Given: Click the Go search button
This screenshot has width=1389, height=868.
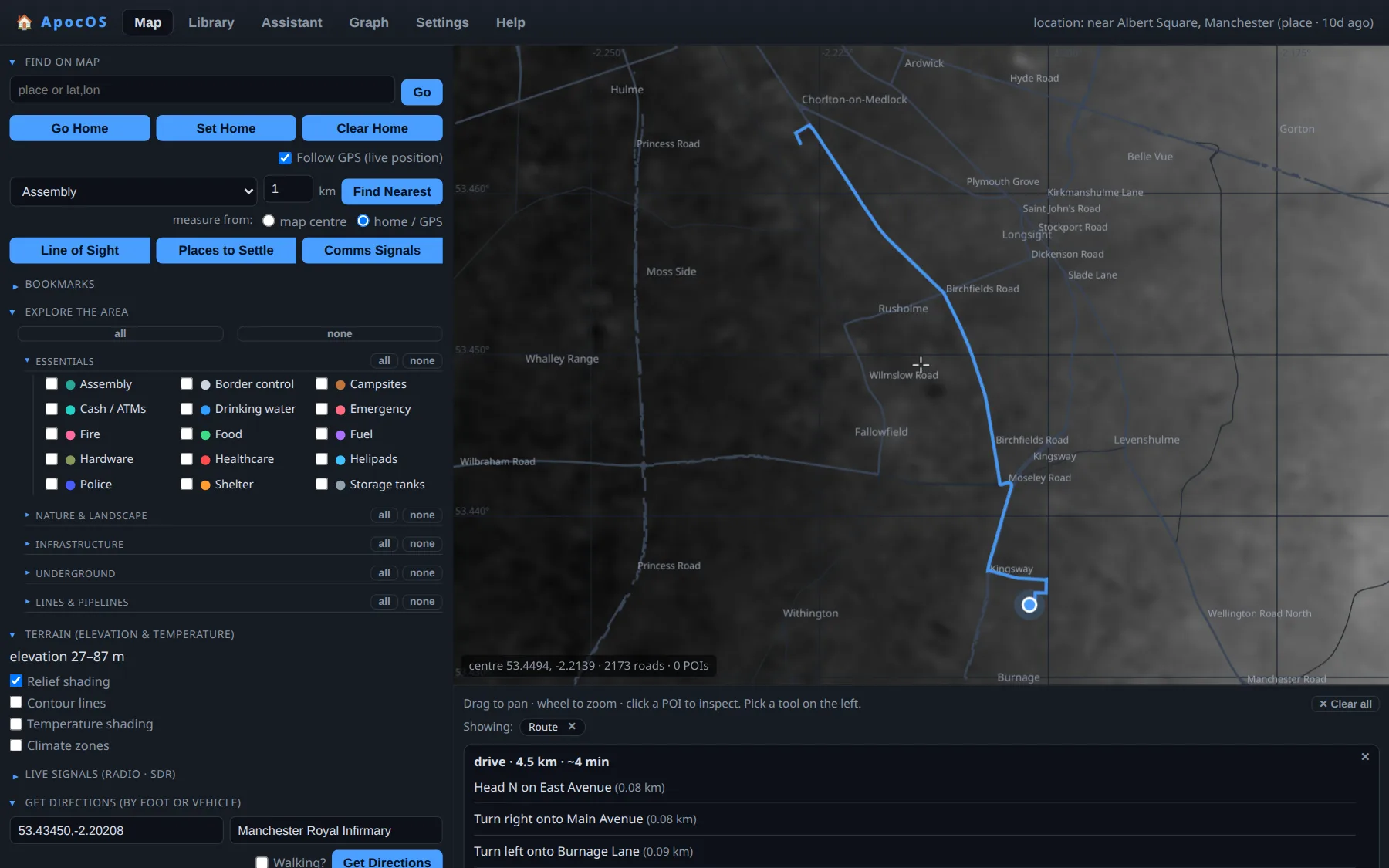Looking at the screenshot, I should pos(422,92).
